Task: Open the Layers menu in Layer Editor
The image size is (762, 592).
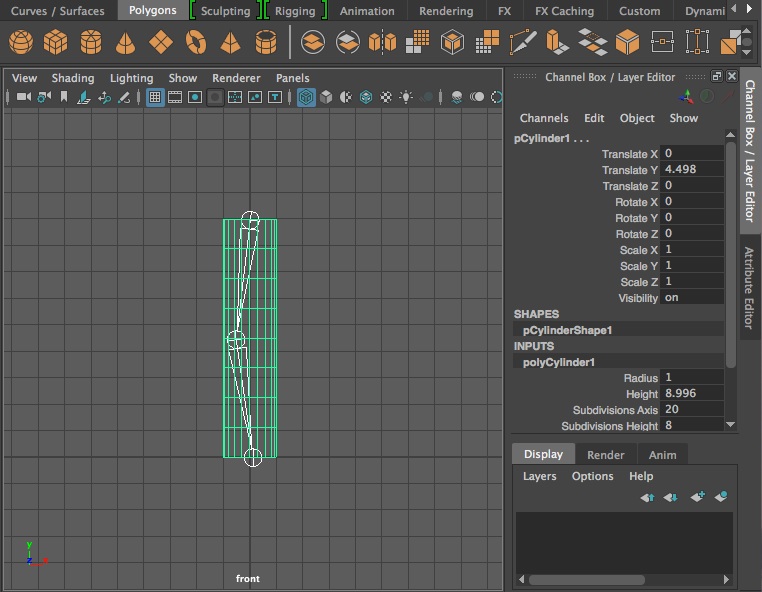Action: [539, 476]
